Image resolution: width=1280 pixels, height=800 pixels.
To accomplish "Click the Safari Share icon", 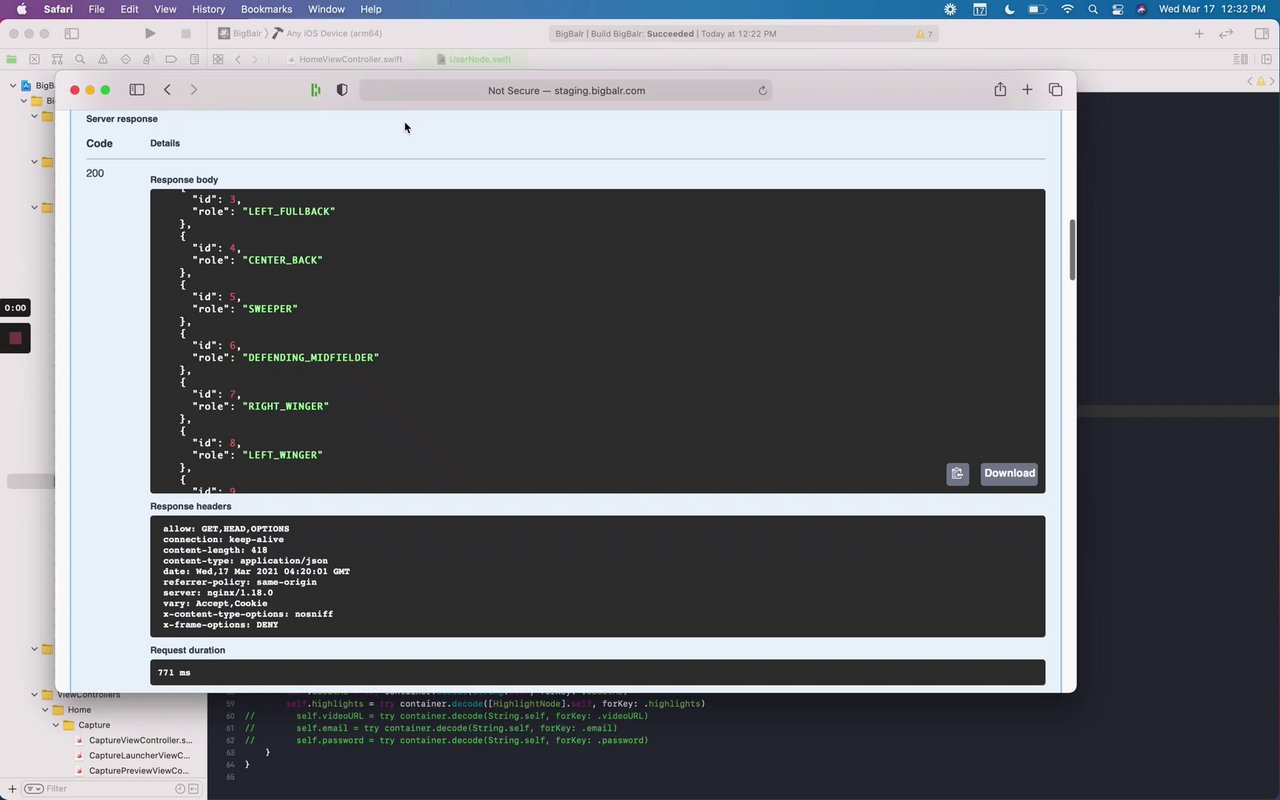I will point(1000,90).
